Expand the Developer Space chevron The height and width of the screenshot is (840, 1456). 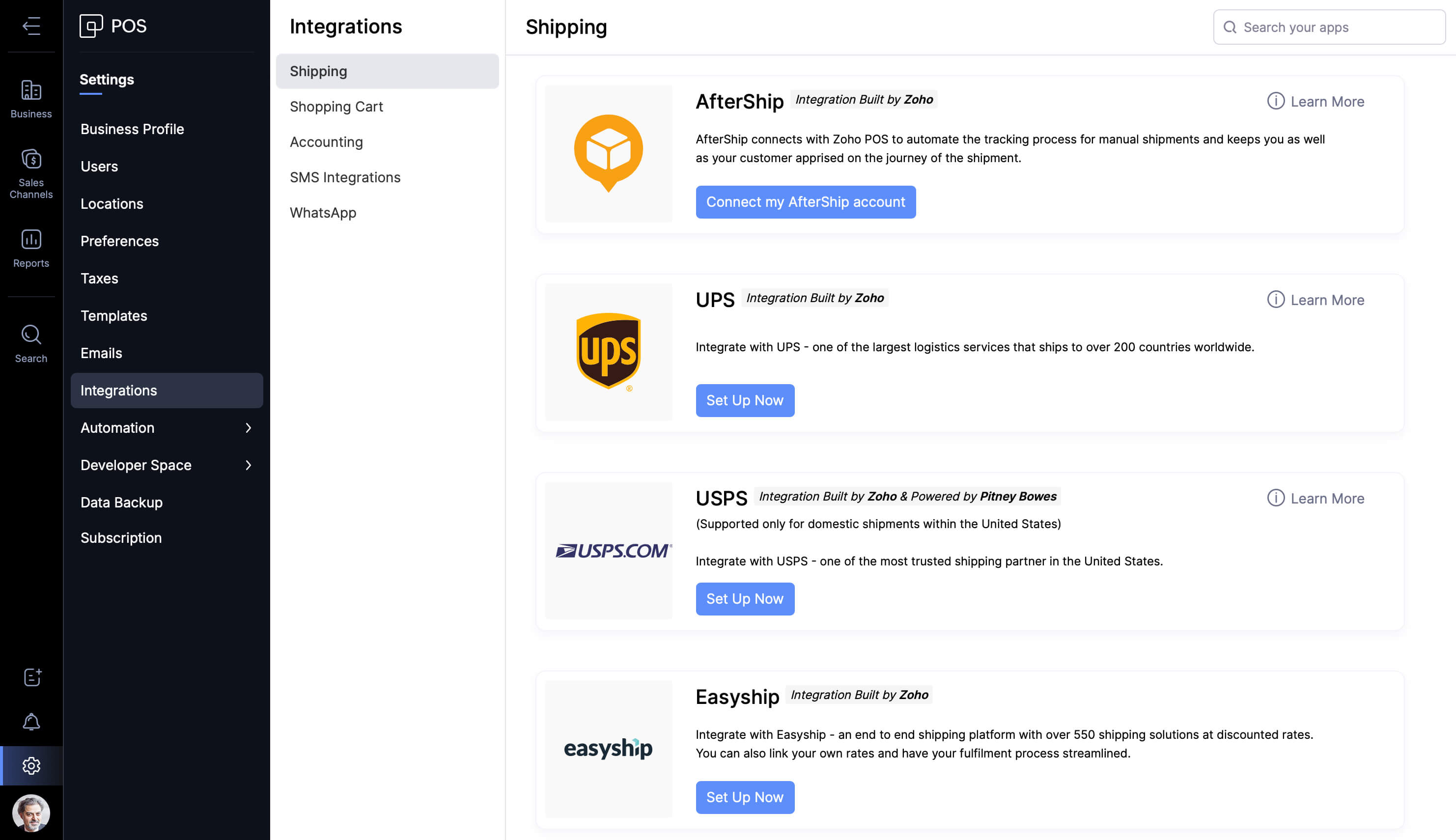coord(248,465)
